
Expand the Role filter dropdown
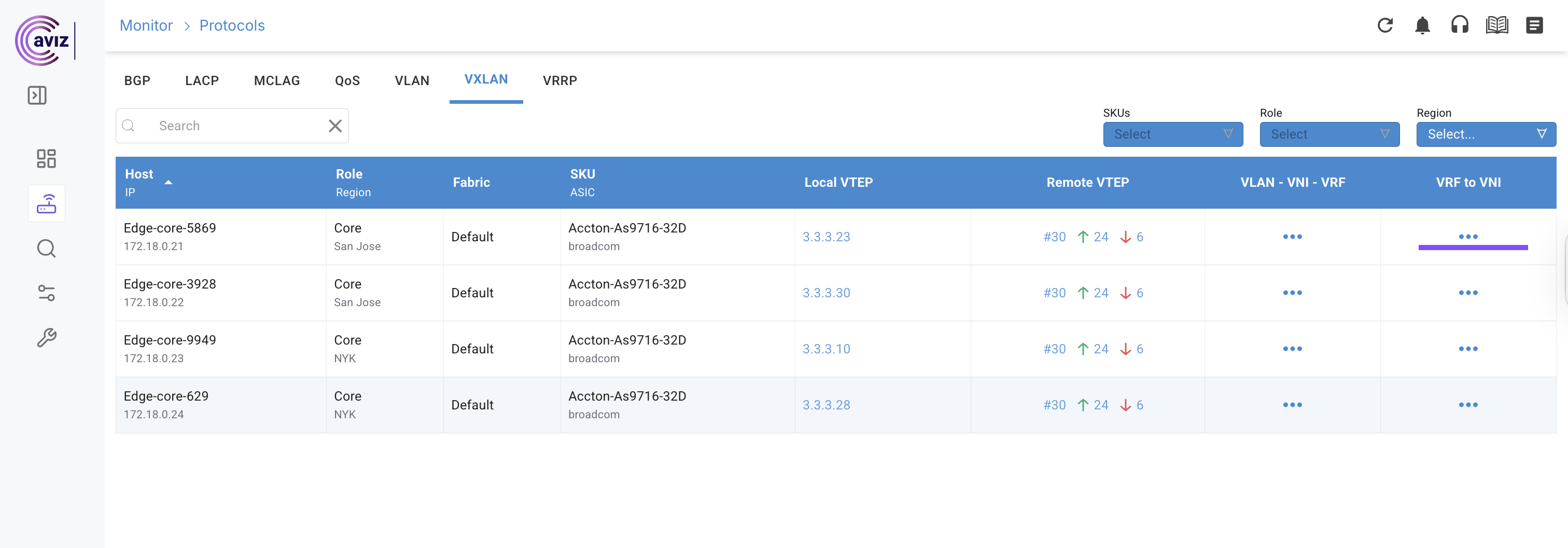[1329, 134]
